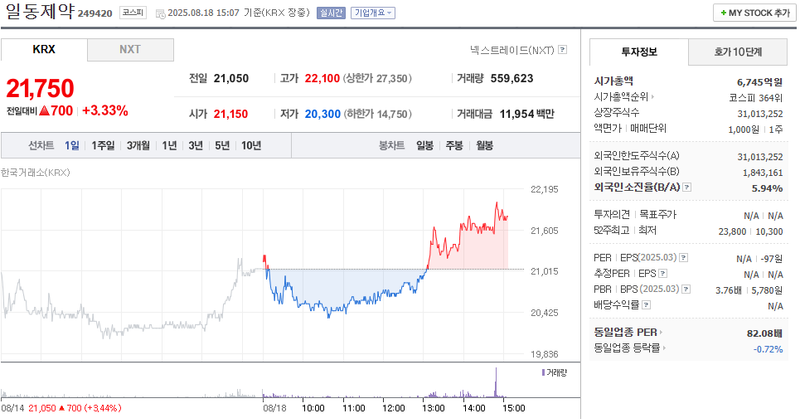The image size is (800, 419).
Task: Select the 3개월 chart period
Action: point(138,145)
